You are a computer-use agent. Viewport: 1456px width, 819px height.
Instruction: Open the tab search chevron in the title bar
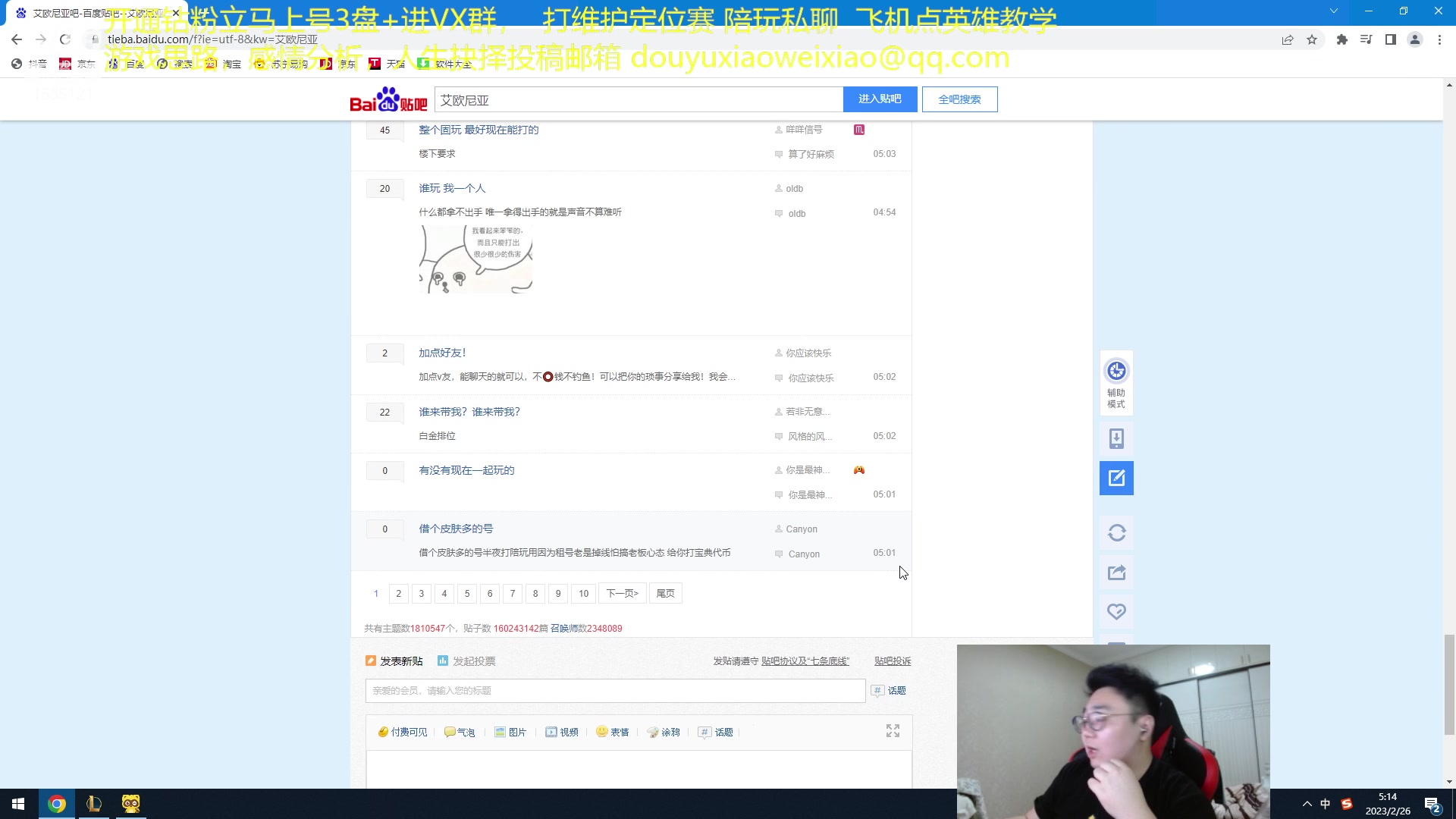click(1334, 11)
